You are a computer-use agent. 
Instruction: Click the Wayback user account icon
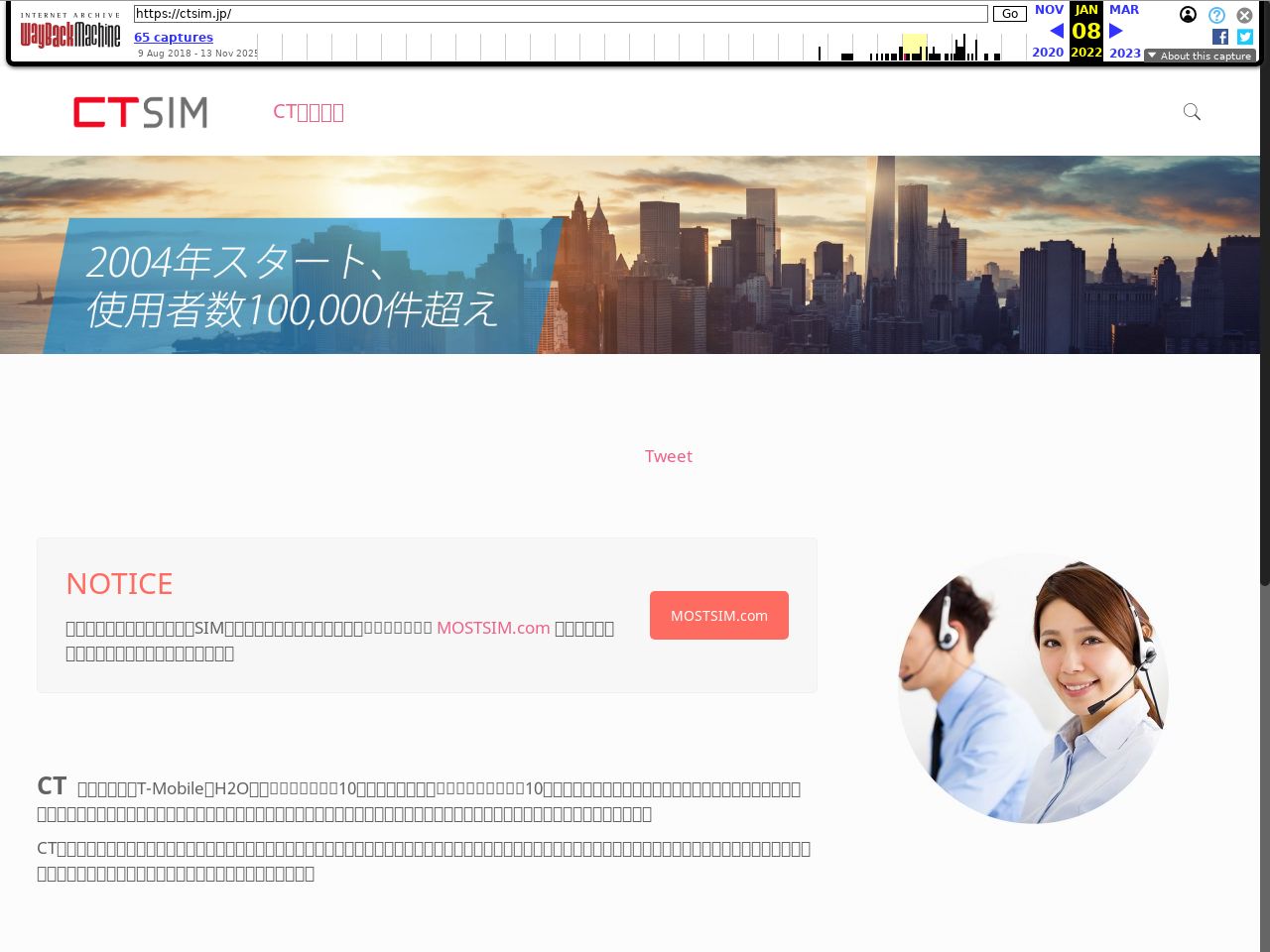point(1188,15)
